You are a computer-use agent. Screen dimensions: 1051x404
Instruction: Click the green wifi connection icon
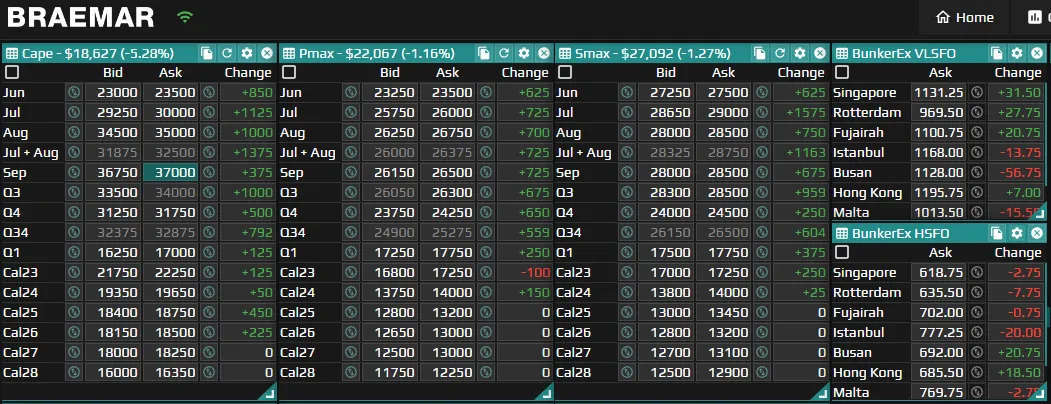coord(185,17)
